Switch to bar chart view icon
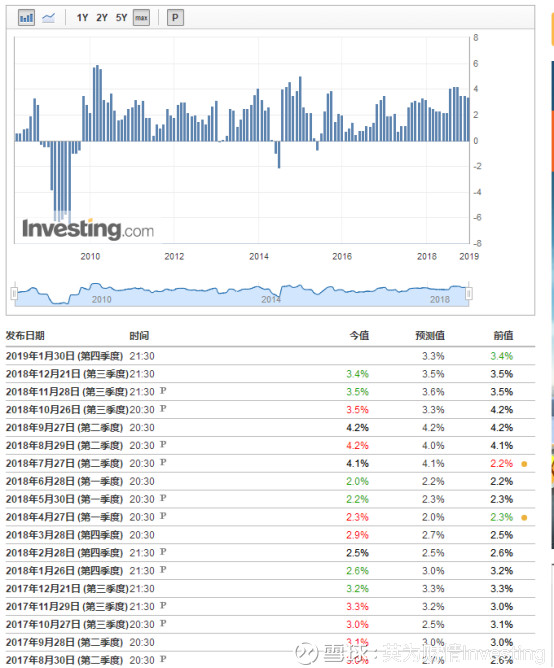Image resolution: width=554 pixels, height=668 pixels. click(x=26, y=18)
